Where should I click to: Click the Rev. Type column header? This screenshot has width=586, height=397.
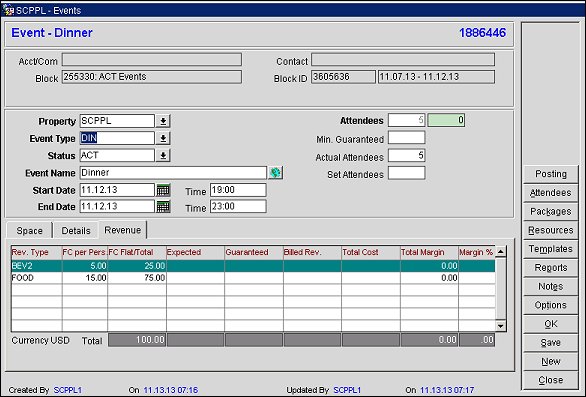[x=37, y=252]
